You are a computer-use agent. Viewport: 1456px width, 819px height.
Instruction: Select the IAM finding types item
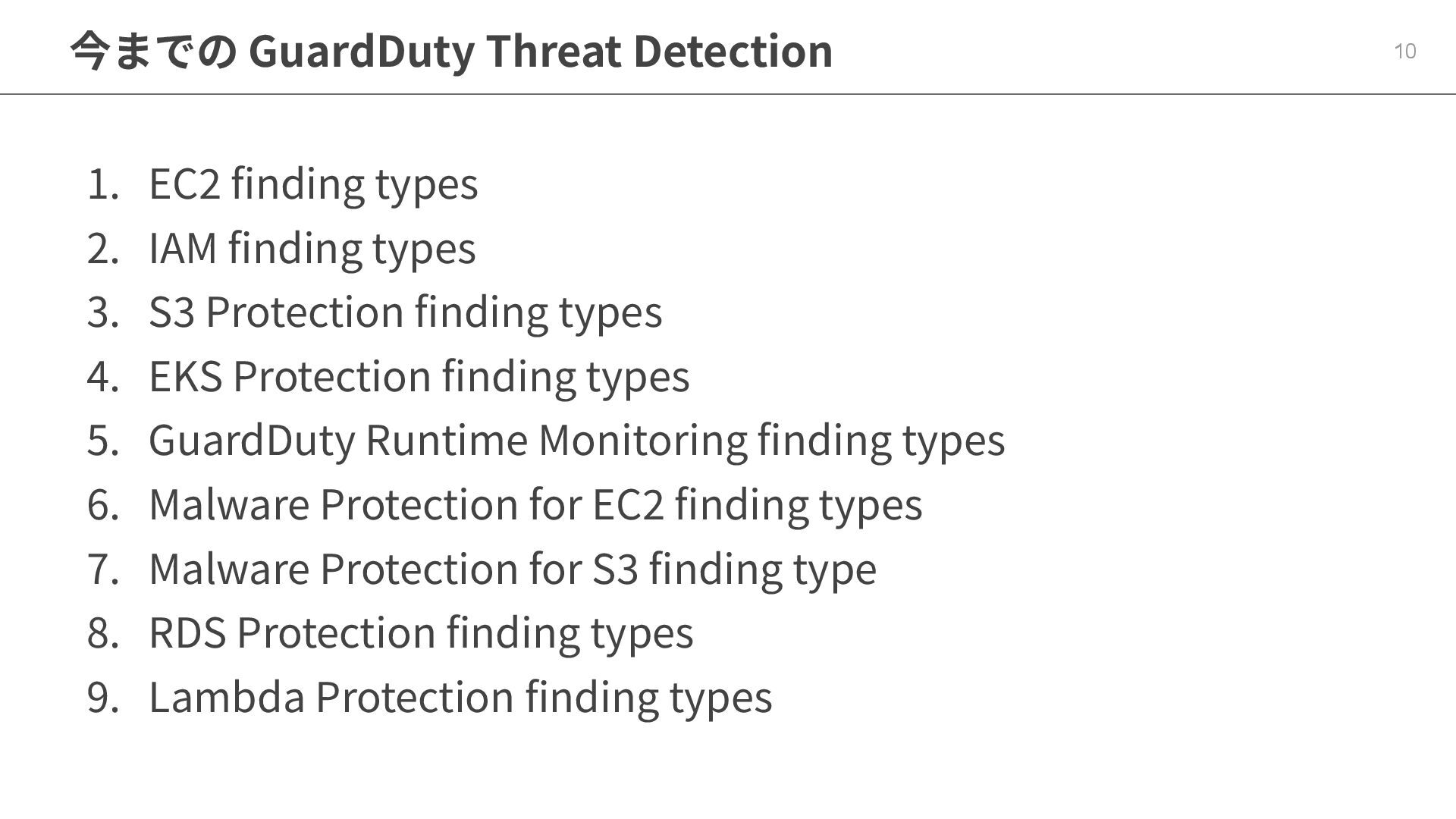coord(312,249)
